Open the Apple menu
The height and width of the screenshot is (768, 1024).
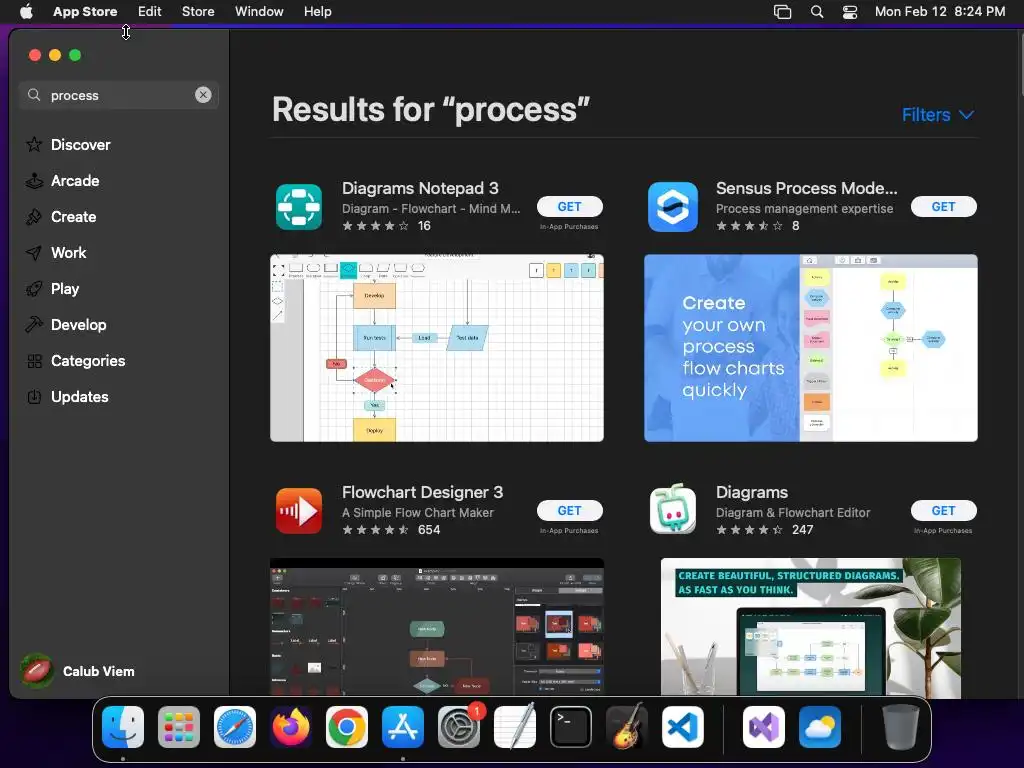tap(26, 12)
